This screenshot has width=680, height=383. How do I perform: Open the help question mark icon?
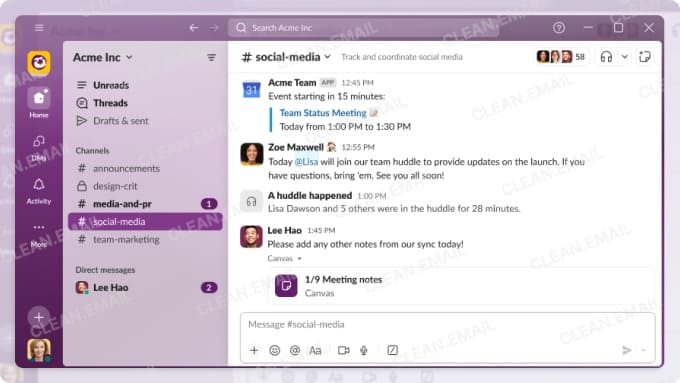click(559, 28)
